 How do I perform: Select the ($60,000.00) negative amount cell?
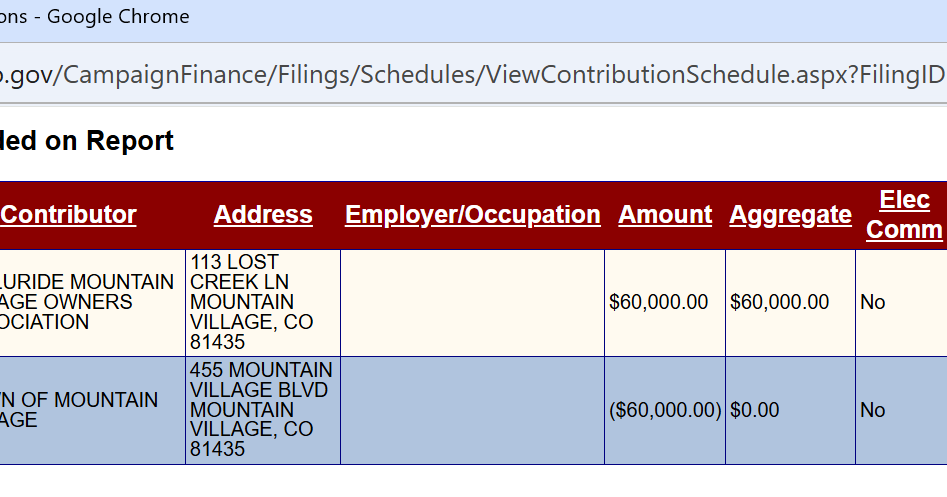(x=665, y=411)
